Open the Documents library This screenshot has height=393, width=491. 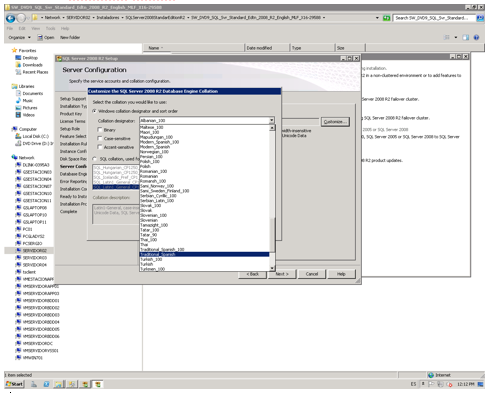click(x=29, y=93)
